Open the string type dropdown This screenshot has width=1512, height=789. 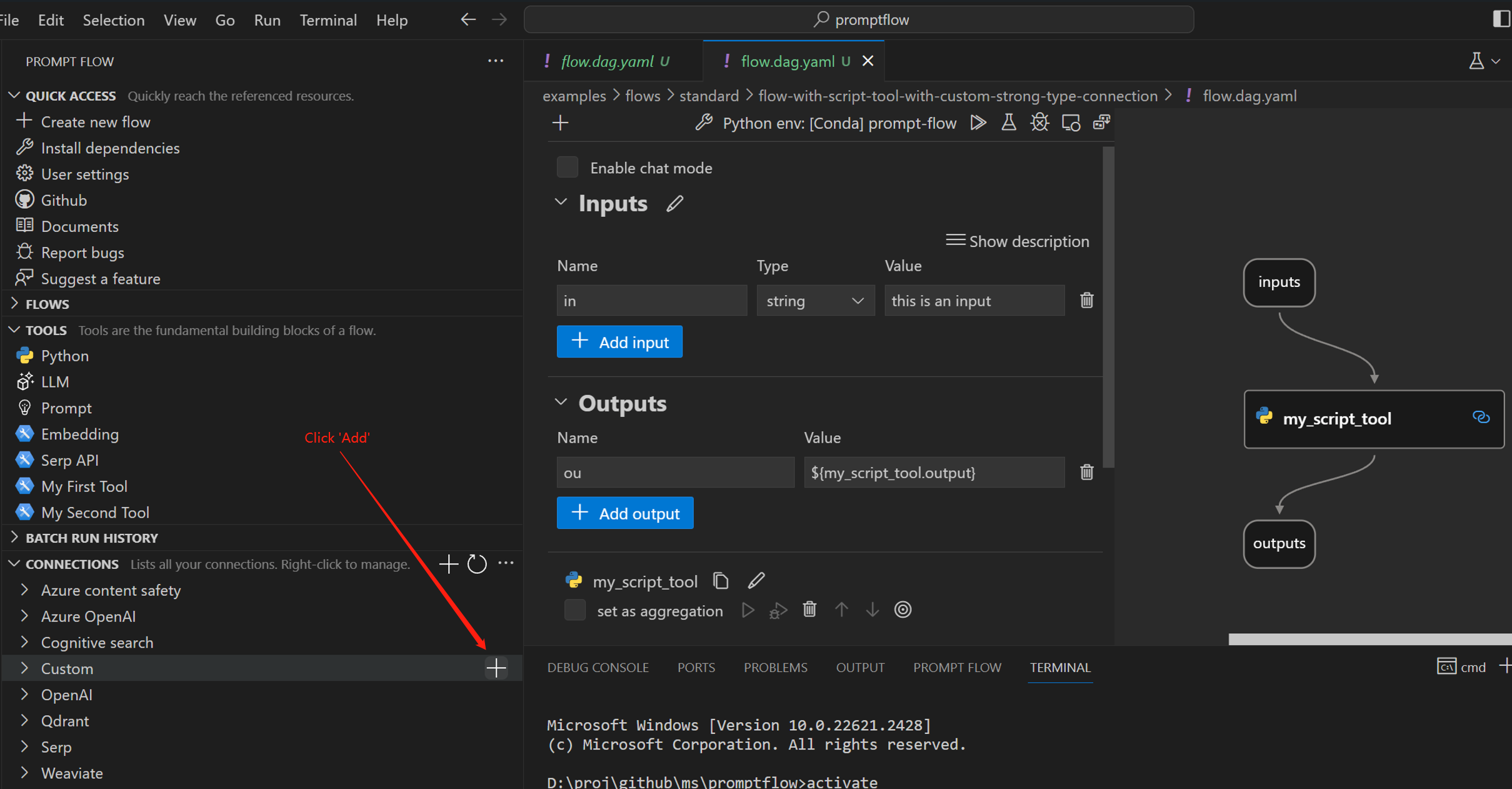coord(815,301)
